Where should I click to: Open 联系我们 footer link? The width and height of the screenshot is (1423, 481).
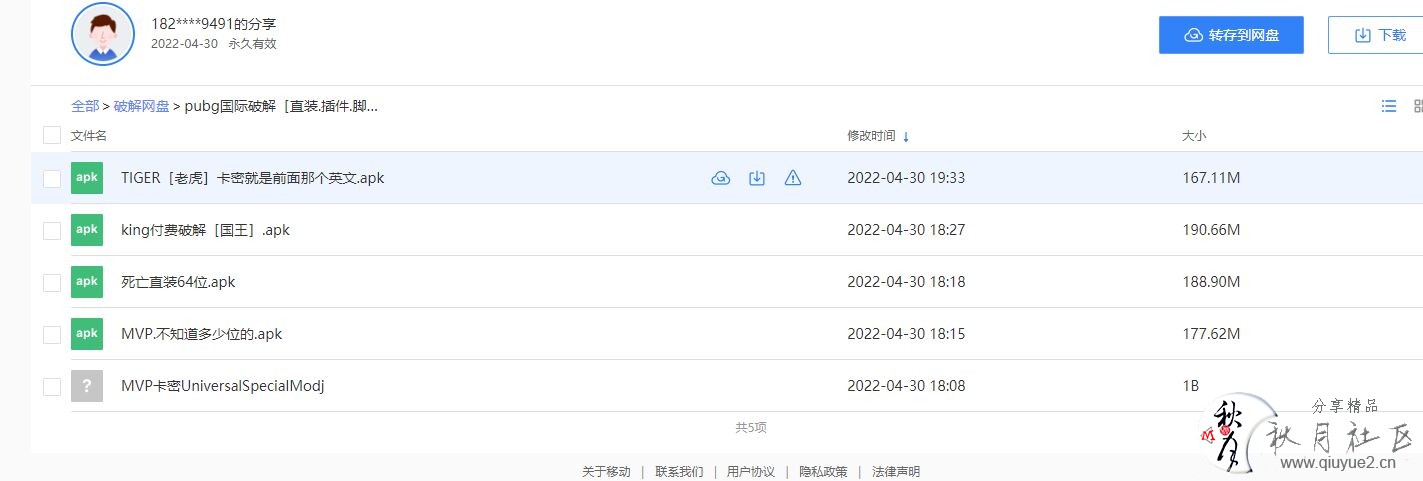click(x=679, y=472)
